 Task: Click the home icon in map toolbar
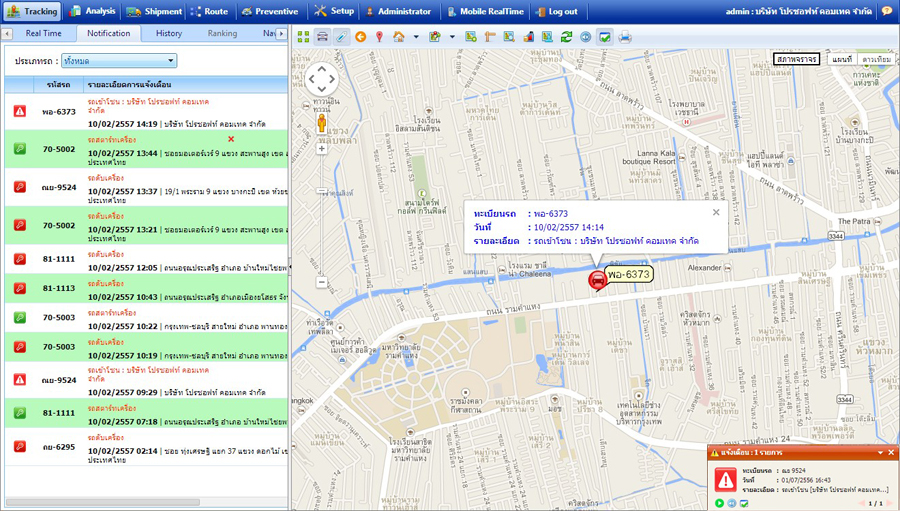[398, 37]
